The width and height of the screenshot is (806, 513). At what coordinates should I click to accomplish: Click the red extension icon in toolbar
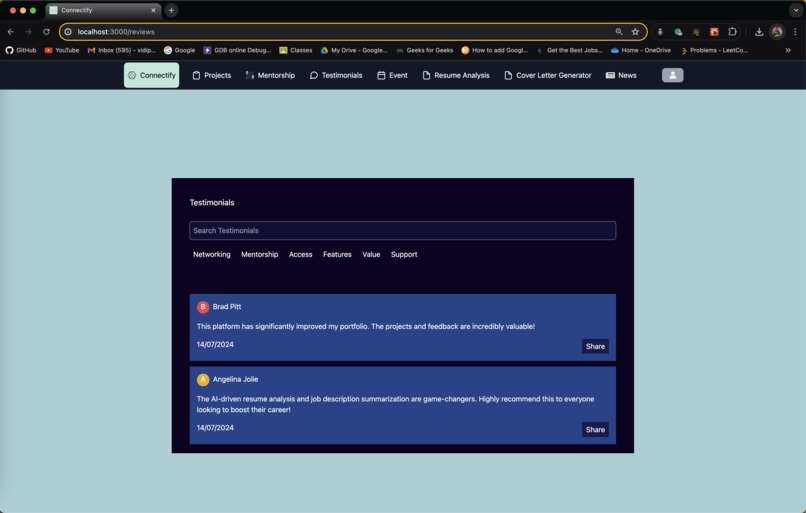714,32
